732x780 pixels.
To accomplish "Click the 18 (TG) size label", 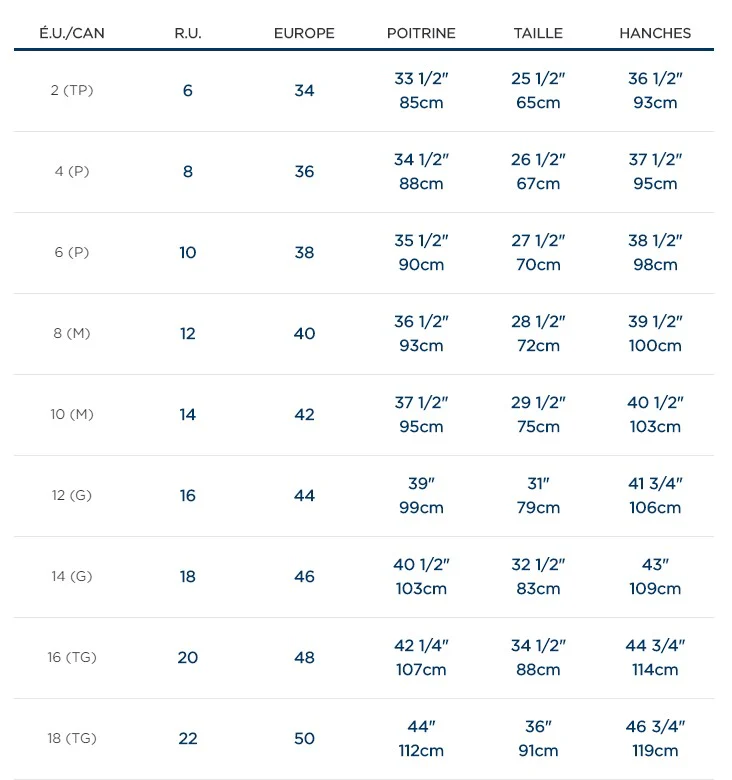I will tap(71, 738).
